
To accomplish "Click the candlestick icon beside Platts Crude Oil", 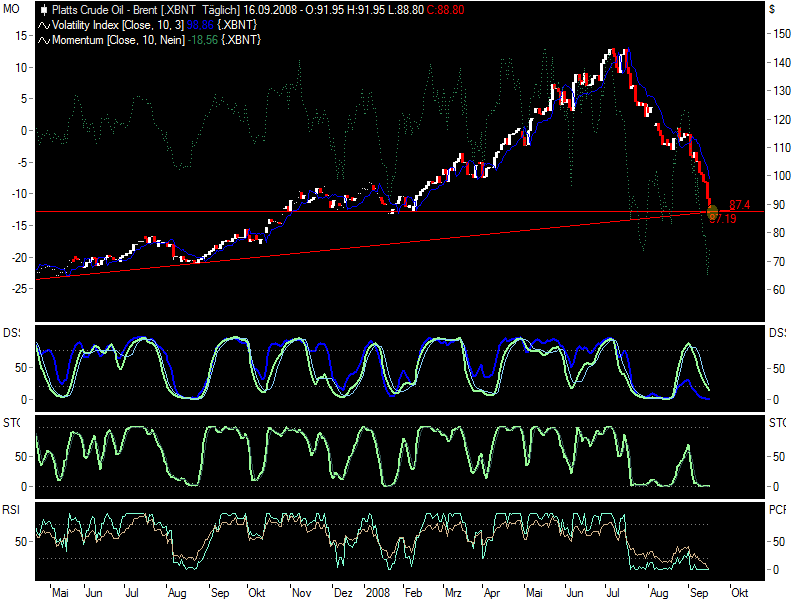I will tap(44, 10).
